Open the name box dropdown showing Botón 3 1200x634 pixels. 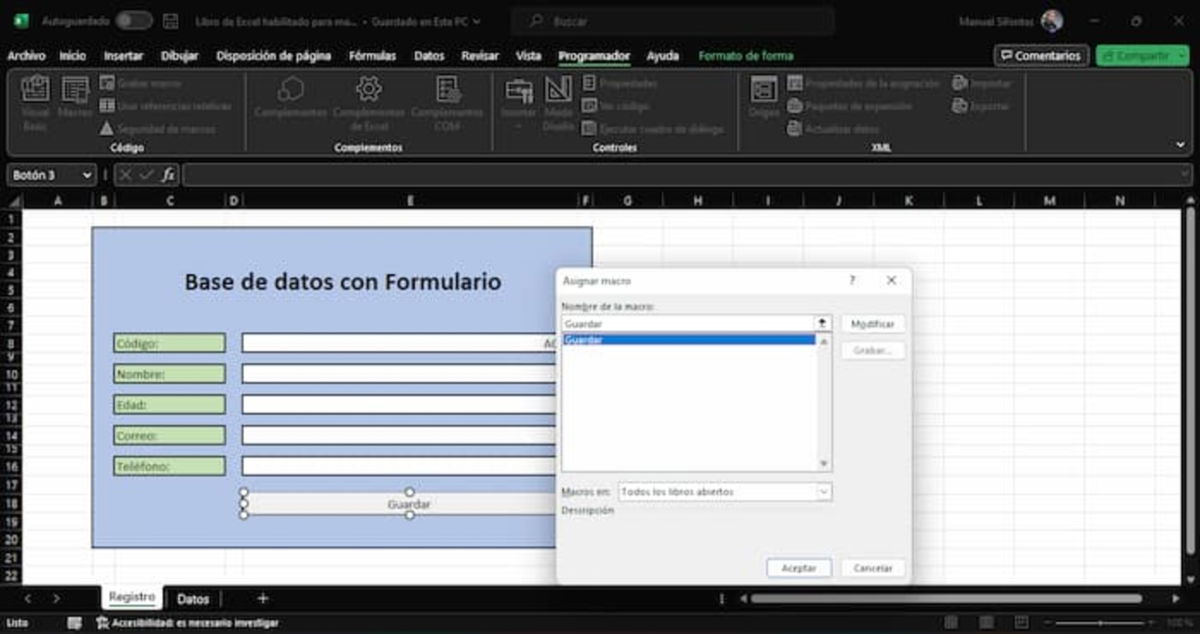[84, 175]
